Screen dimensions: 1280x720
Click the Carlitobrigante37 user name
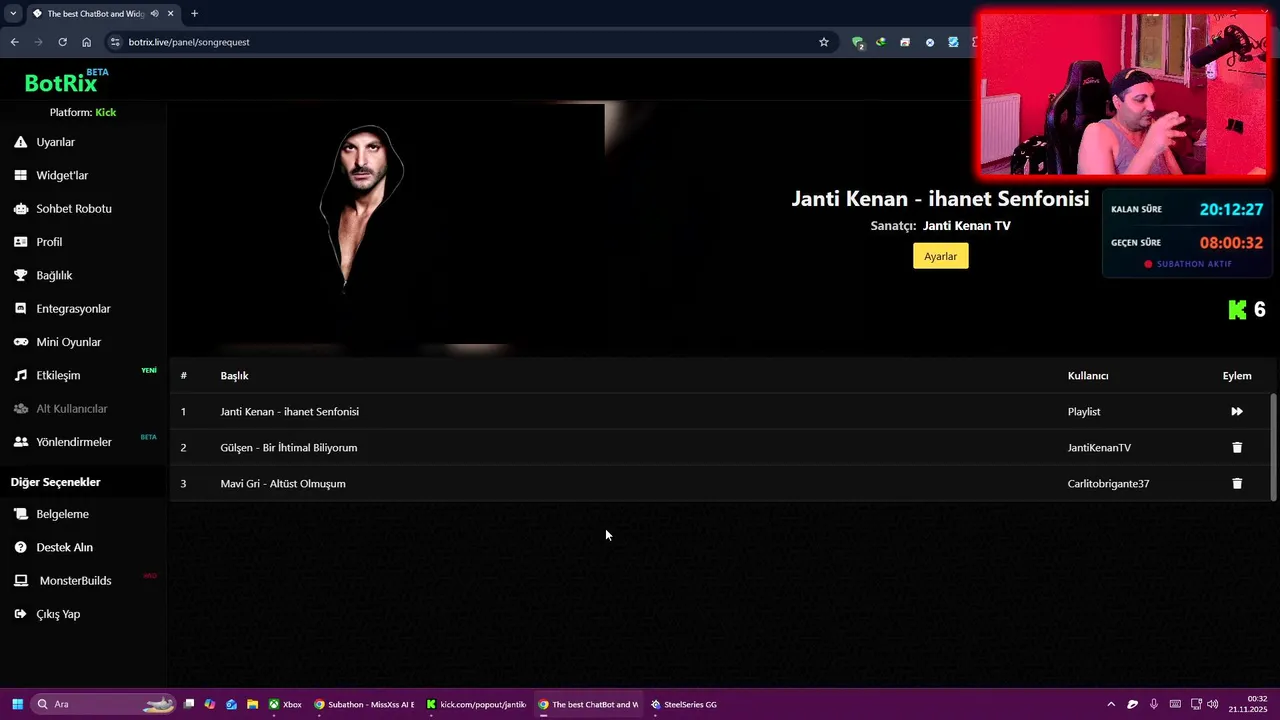tap(1108, 484)
